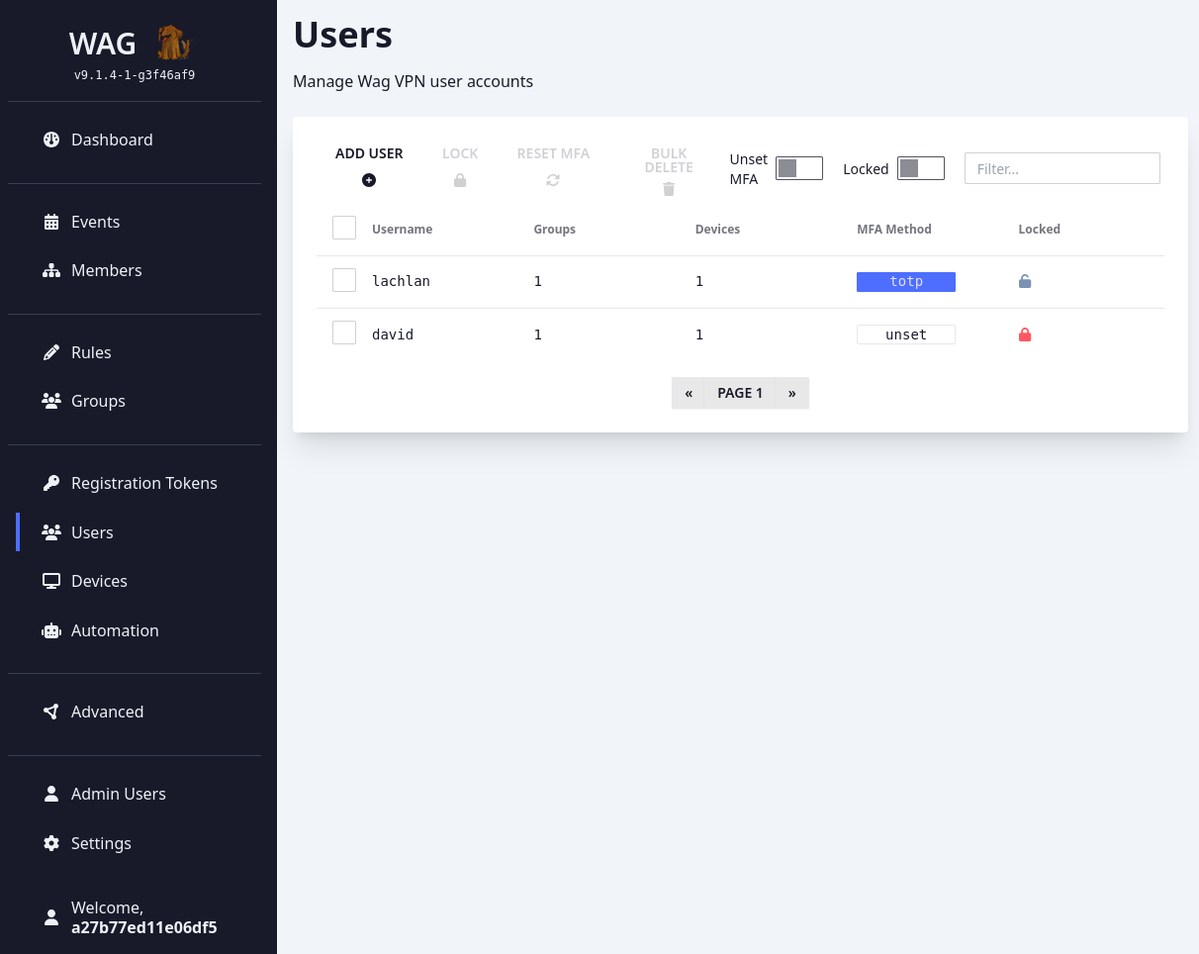Click the red lock icon for david

pos(1024,335)
